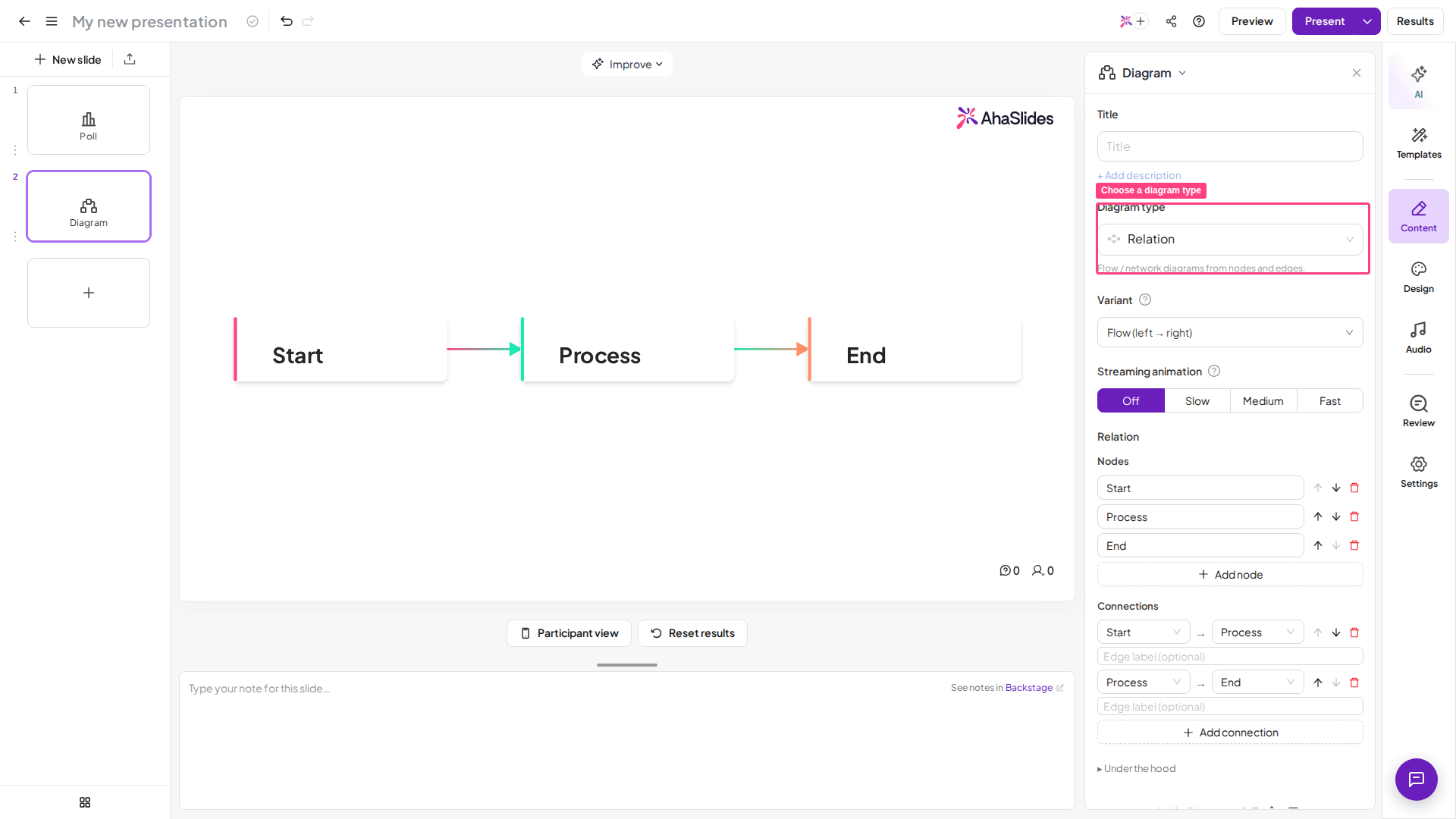Viewport: 1456px width, 819px height.
Task: Open the Design sidebar panel
Action: click(x=1418, y=278)
